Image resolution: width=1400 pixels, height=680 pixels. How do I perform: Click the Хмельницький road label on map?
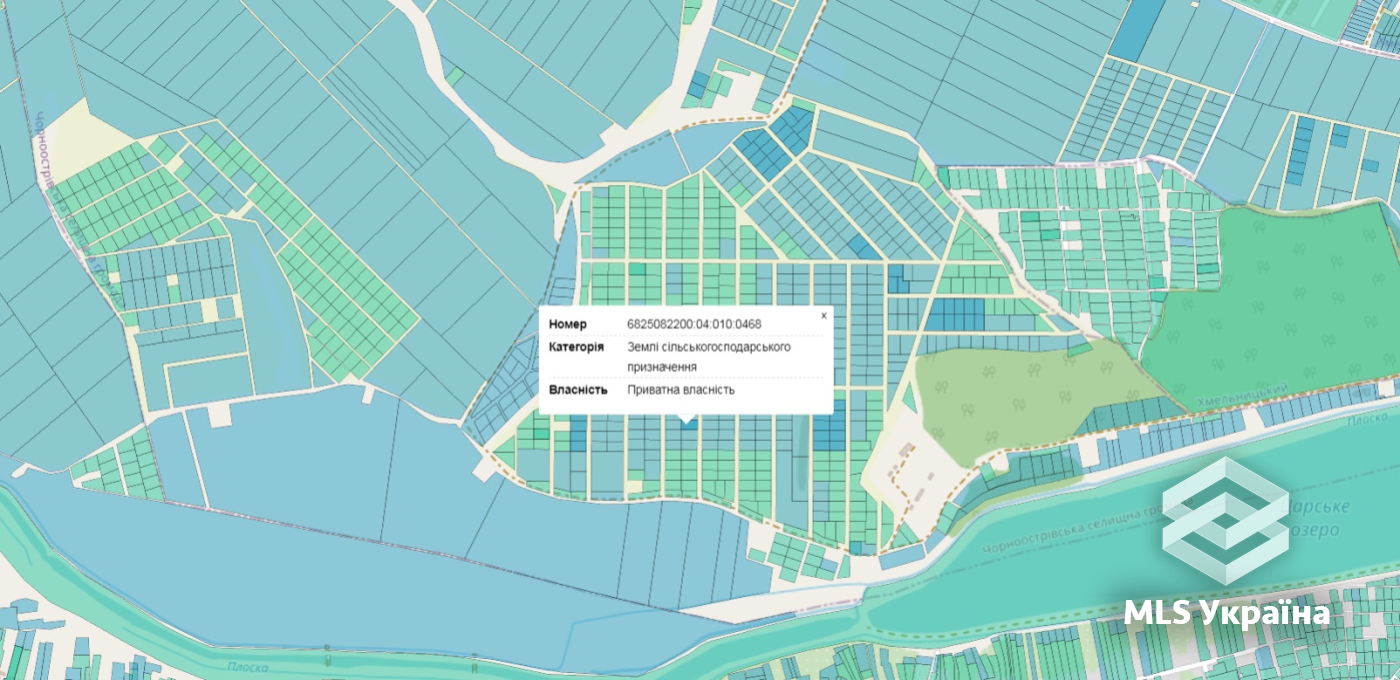tap(1240, 397)
